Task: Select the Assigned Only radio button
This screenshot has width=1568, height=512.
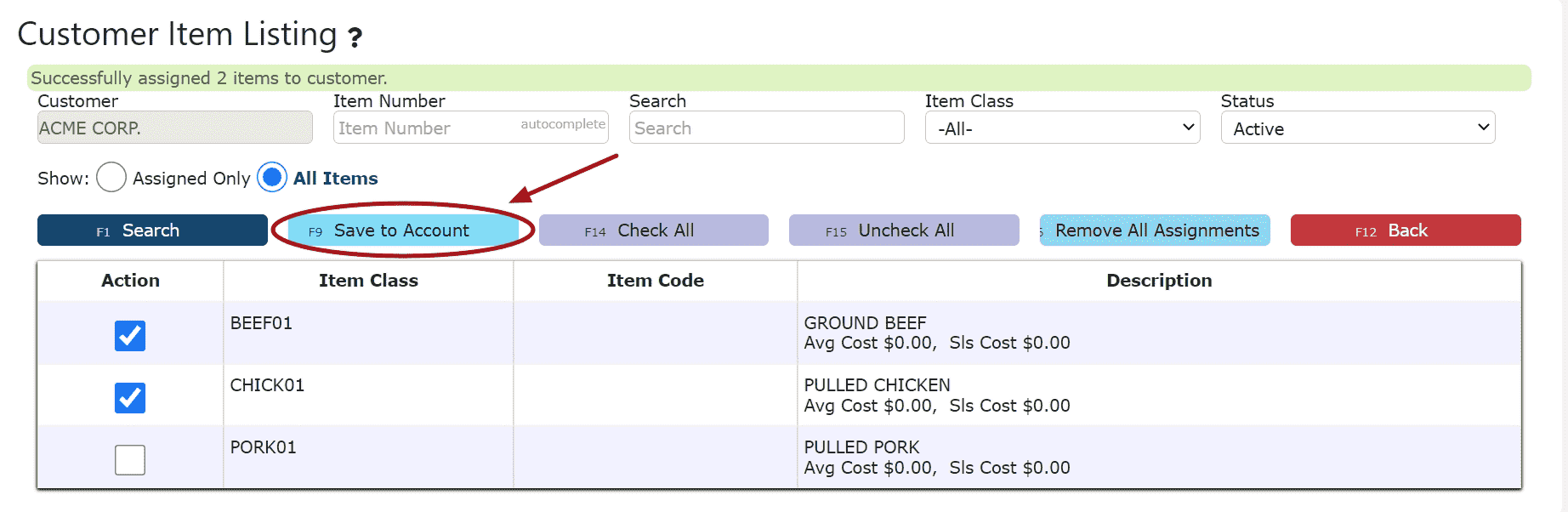Action: coord(111,178)
